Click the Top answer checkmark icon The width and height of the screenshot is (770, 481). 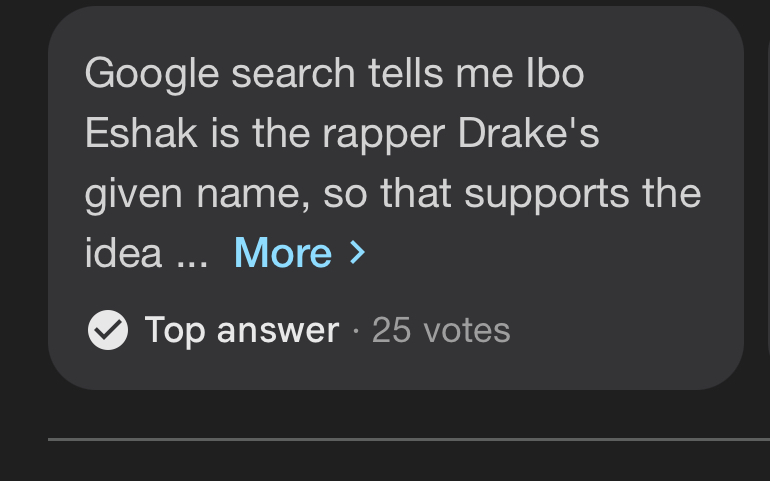tap(108, 330)
